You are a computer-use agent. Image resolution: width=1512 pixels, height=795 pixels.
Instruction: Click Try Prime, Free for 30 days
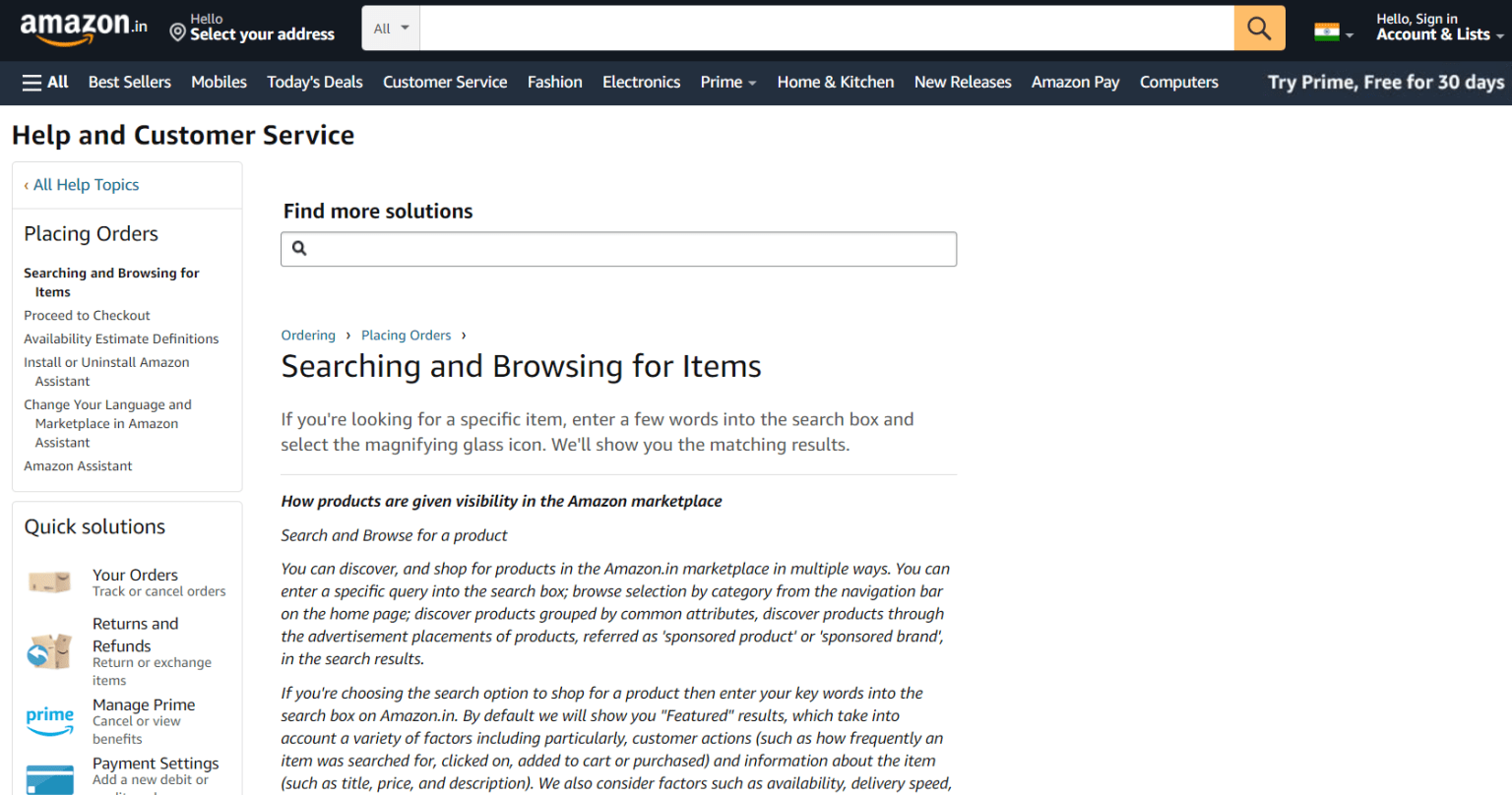coord(1386,83)
